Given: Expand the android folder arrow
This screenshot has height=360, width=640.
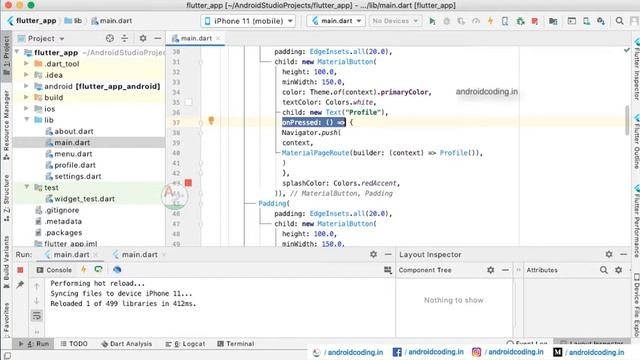Looking at the screenshot, I should tap(26, 86).
